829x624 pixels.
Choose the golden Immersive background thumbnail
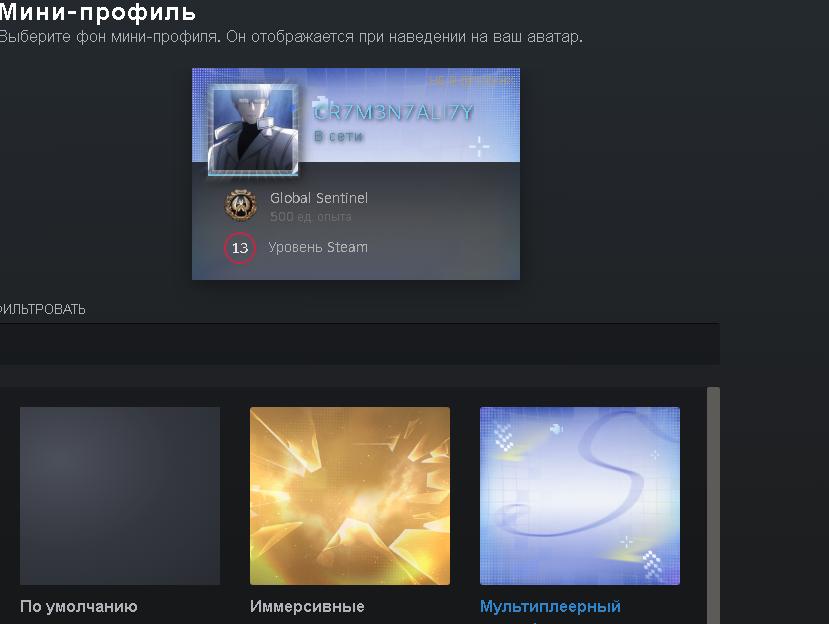point(350,495)
